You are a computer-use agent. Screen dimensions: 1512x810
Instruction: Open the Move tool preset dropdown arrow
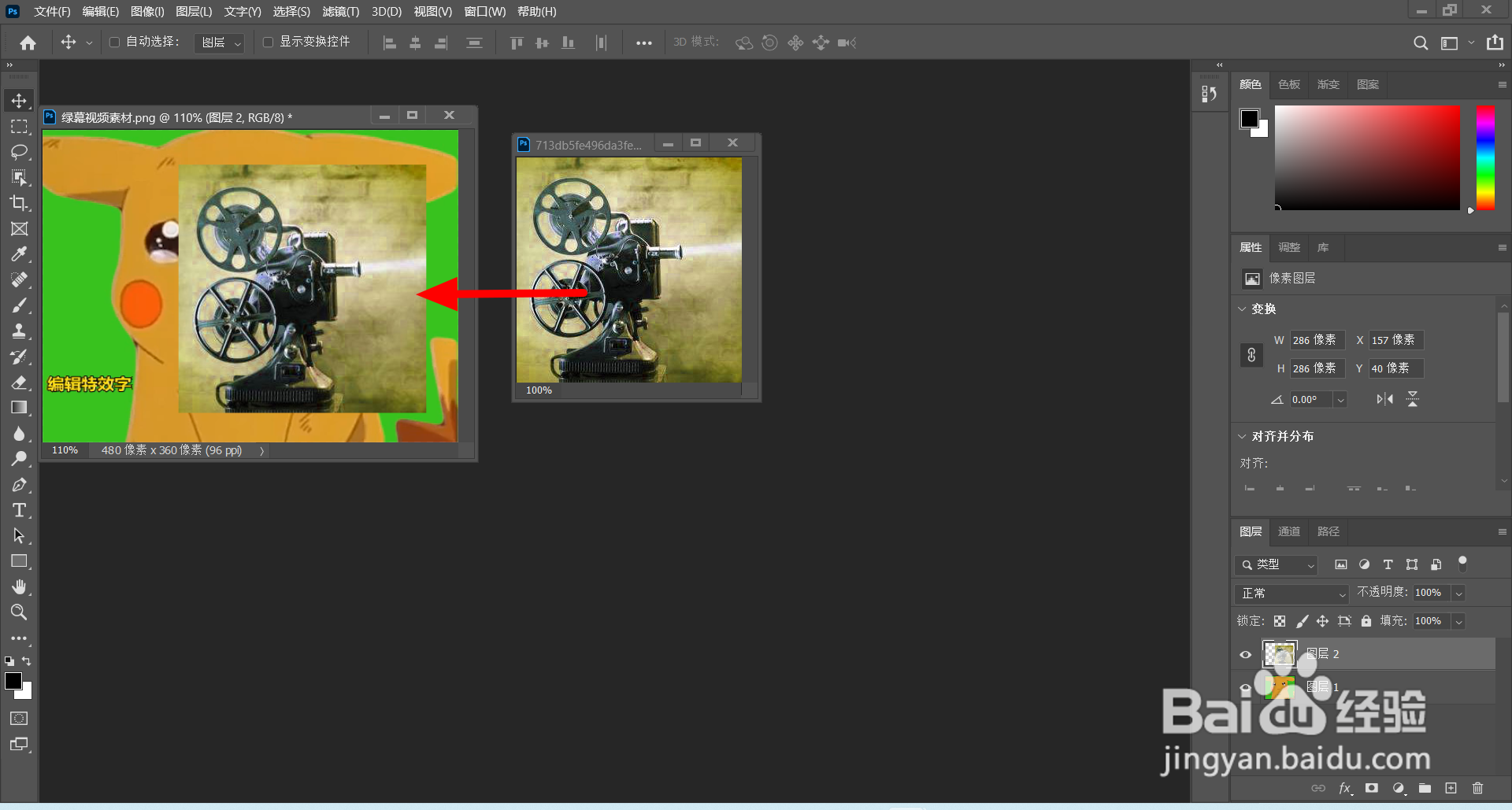coord(89,43)
